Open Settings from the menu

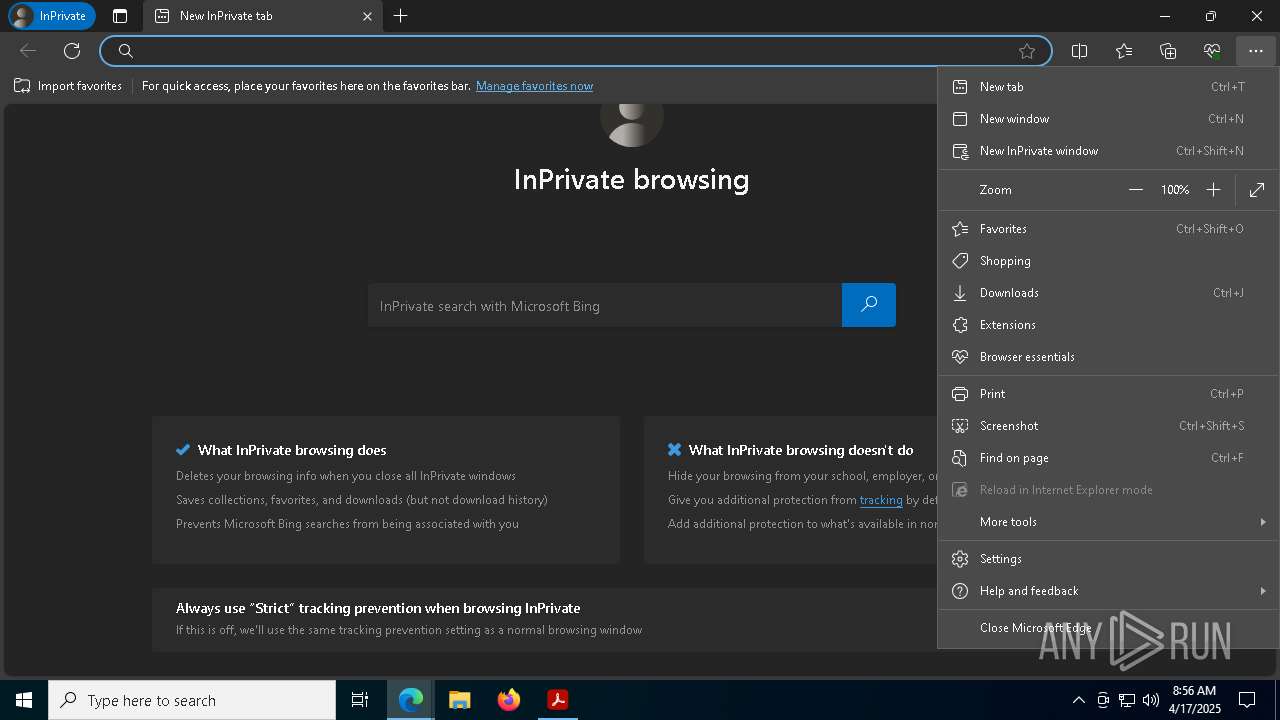[x=1108, y=559]
